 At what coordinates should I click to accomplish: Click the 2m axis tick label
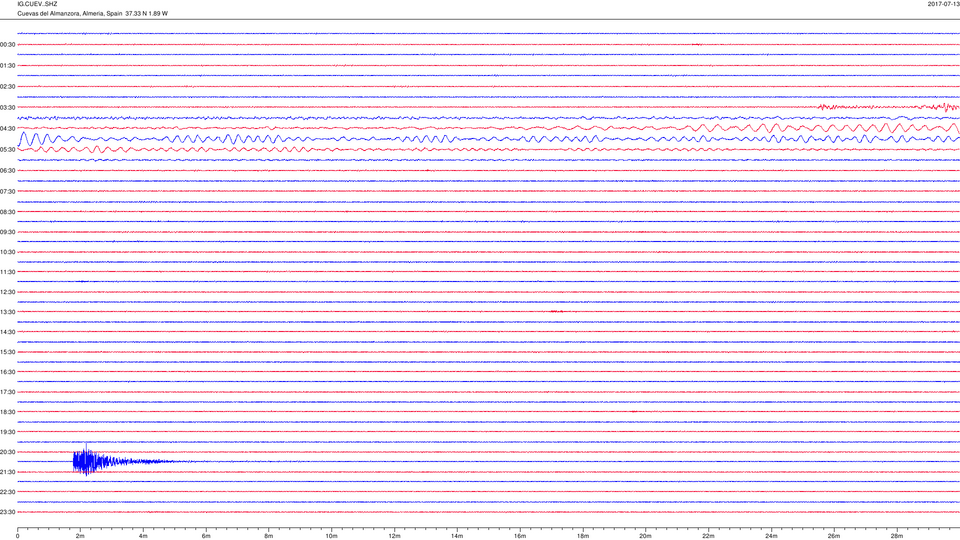[80, 536]
